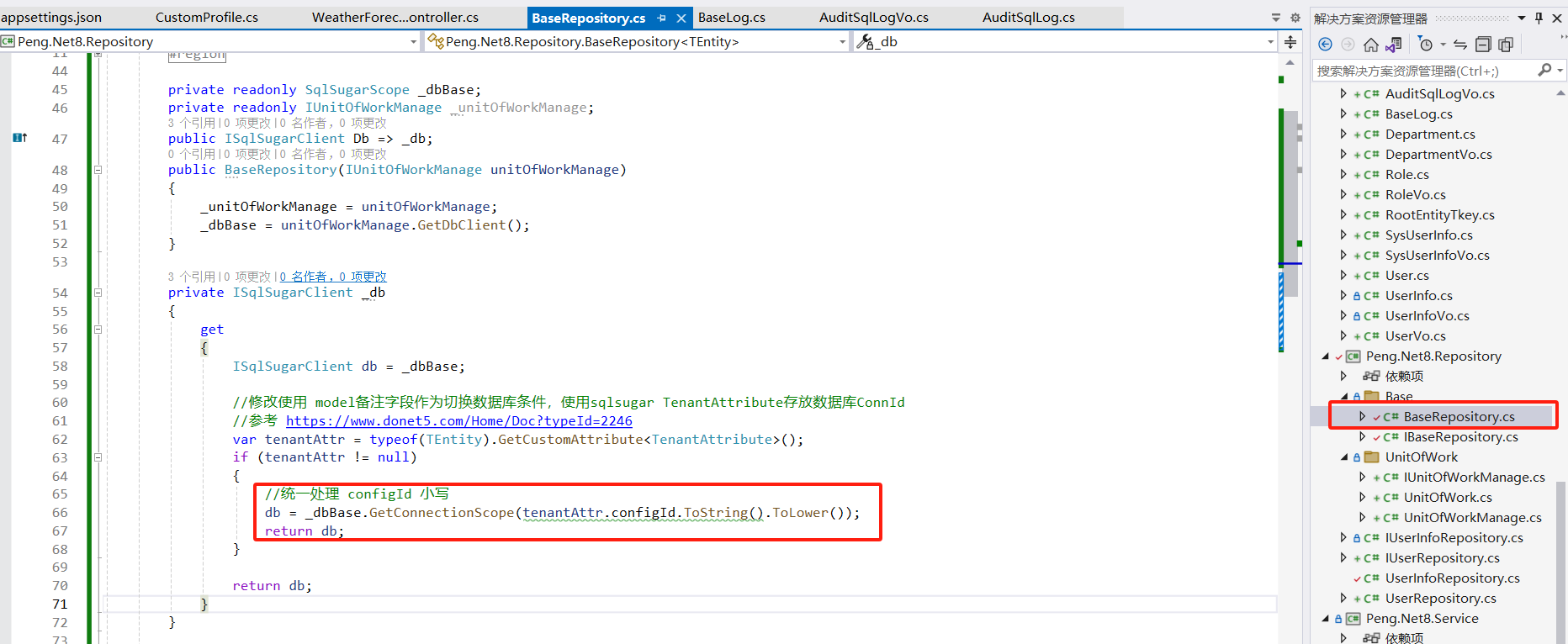Click the interface implementation glyph at line 47

pos(20,138)
